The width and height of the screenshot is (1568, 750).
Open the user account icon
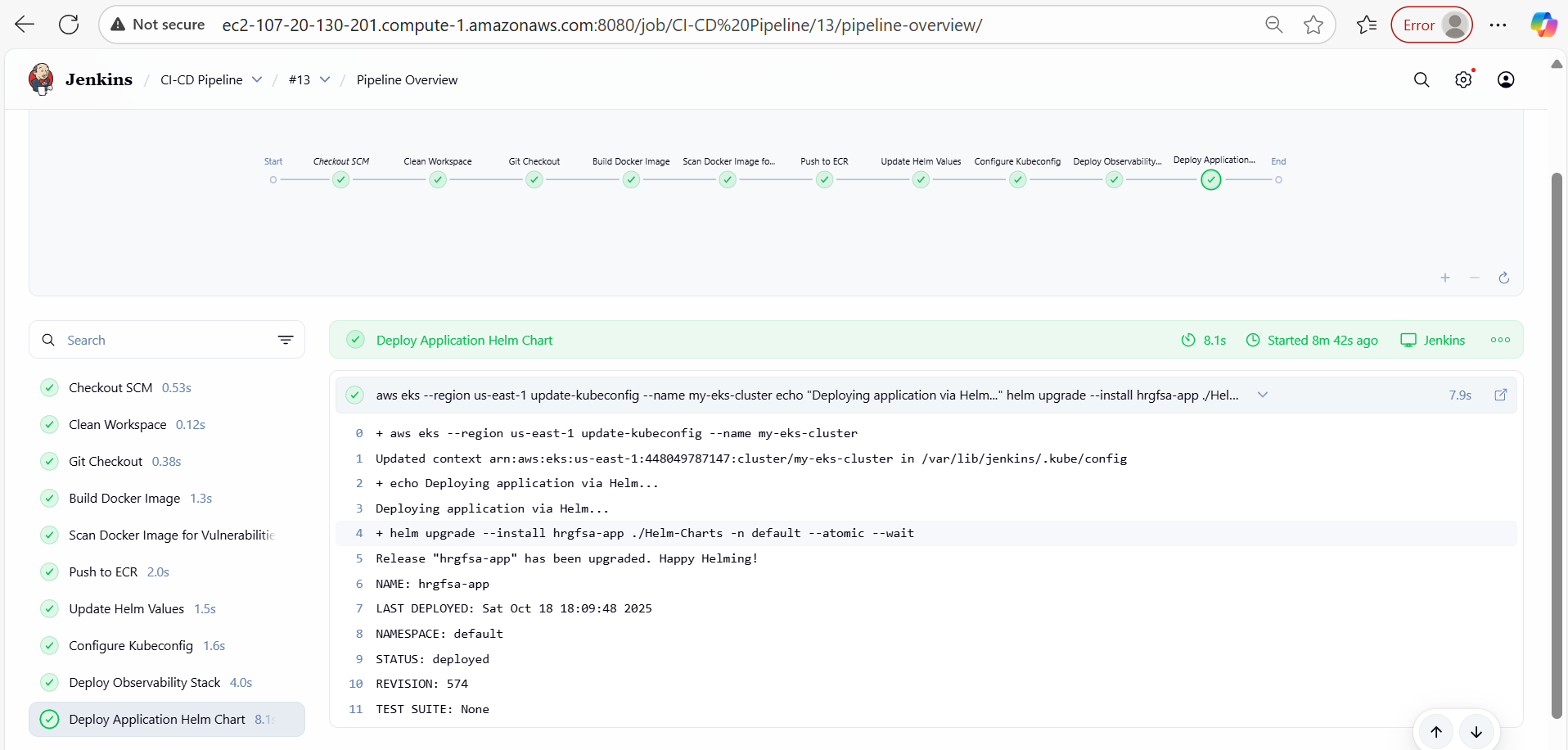[1505, 79]
